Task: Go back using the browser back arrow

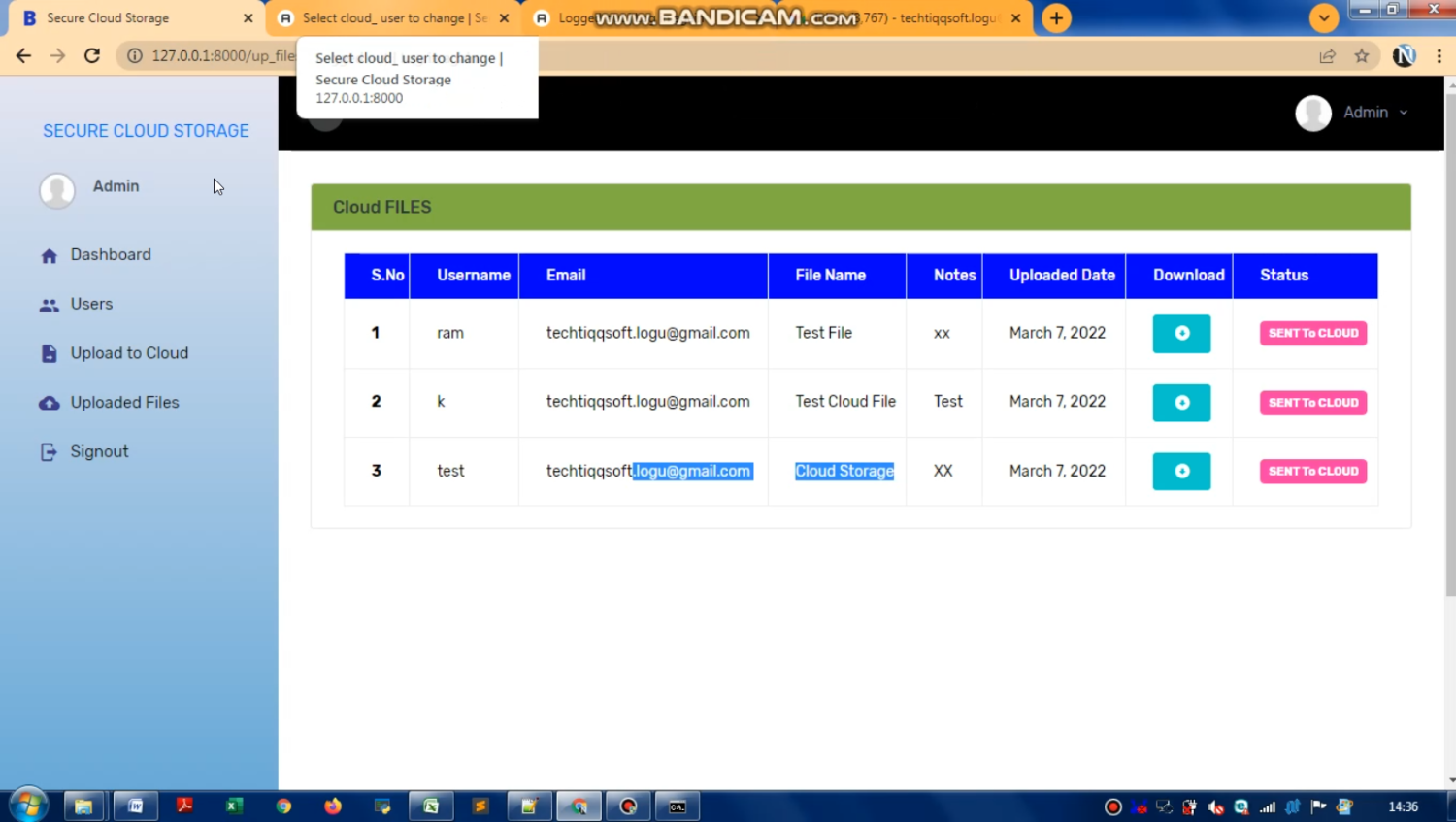Action: (23, 56)
